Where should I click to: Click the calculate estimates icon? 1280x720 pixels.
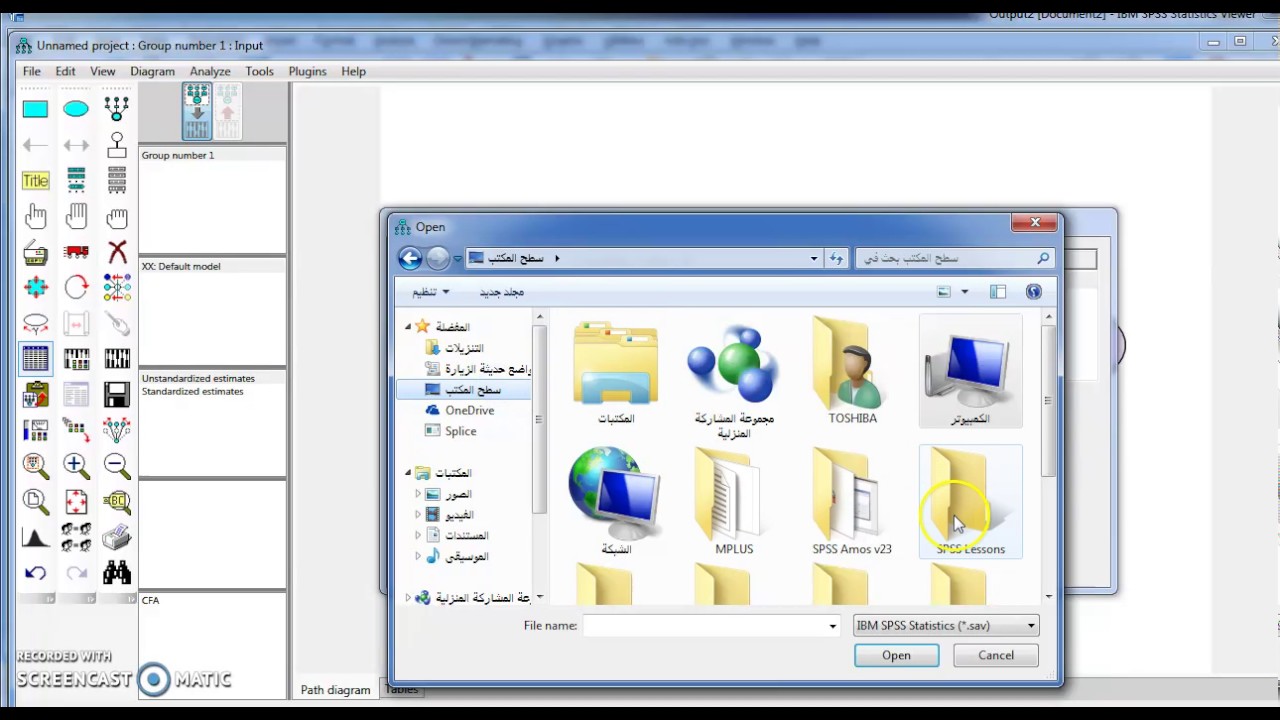117,359
